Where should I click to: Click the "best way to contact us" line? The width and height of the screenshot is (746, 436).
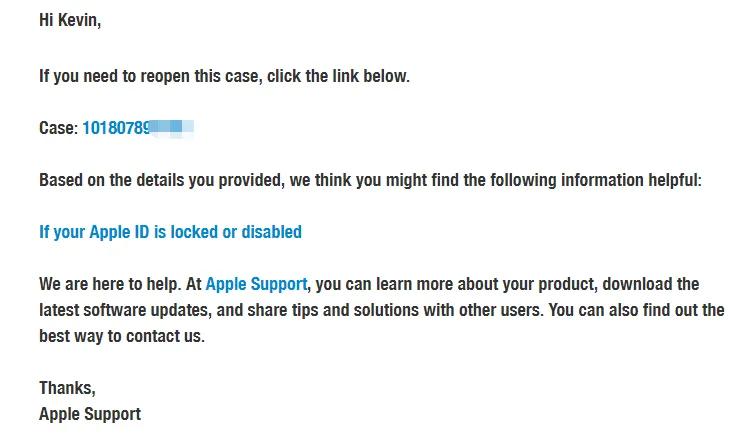click(x=122, y=336)
